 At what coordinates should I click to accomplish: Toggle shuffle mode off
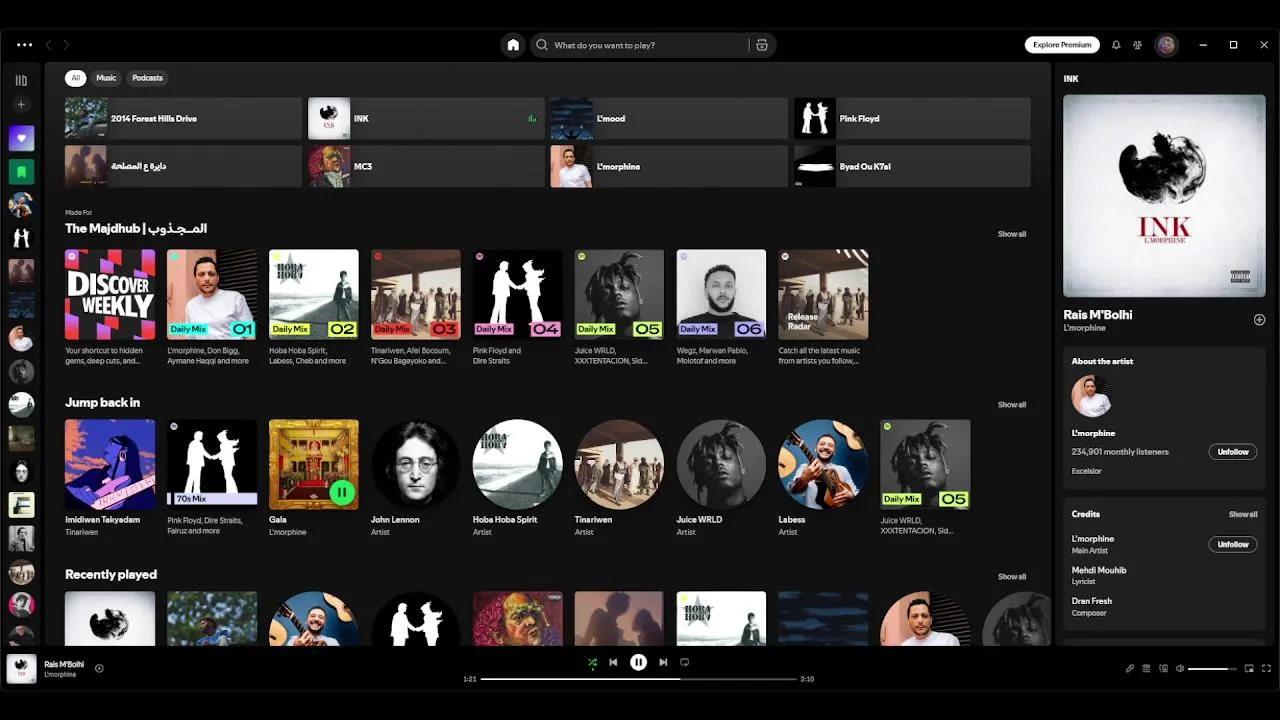(592, 662)
